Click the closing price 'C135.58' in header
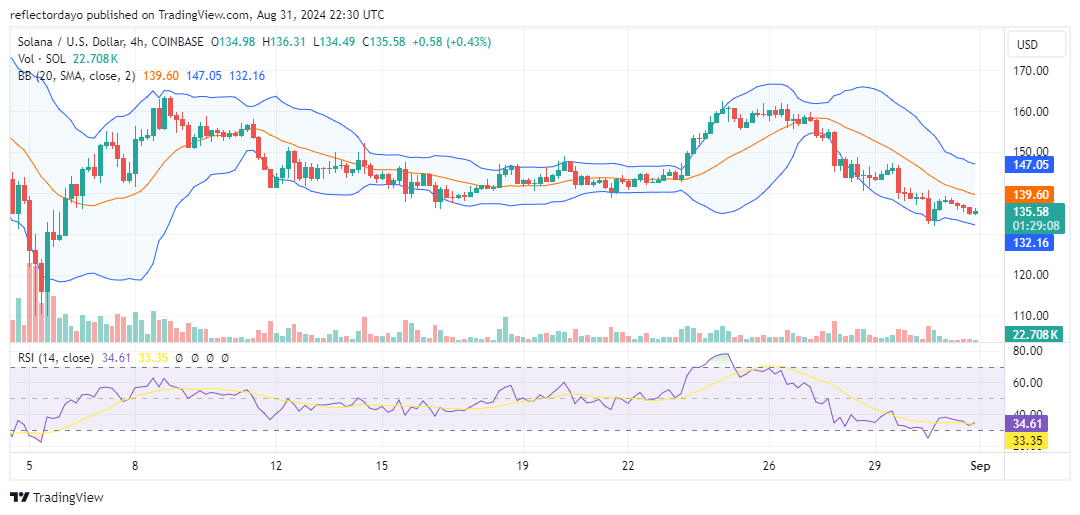The width and height of the screenshot is (1080, 515). (x=382, y=42)
